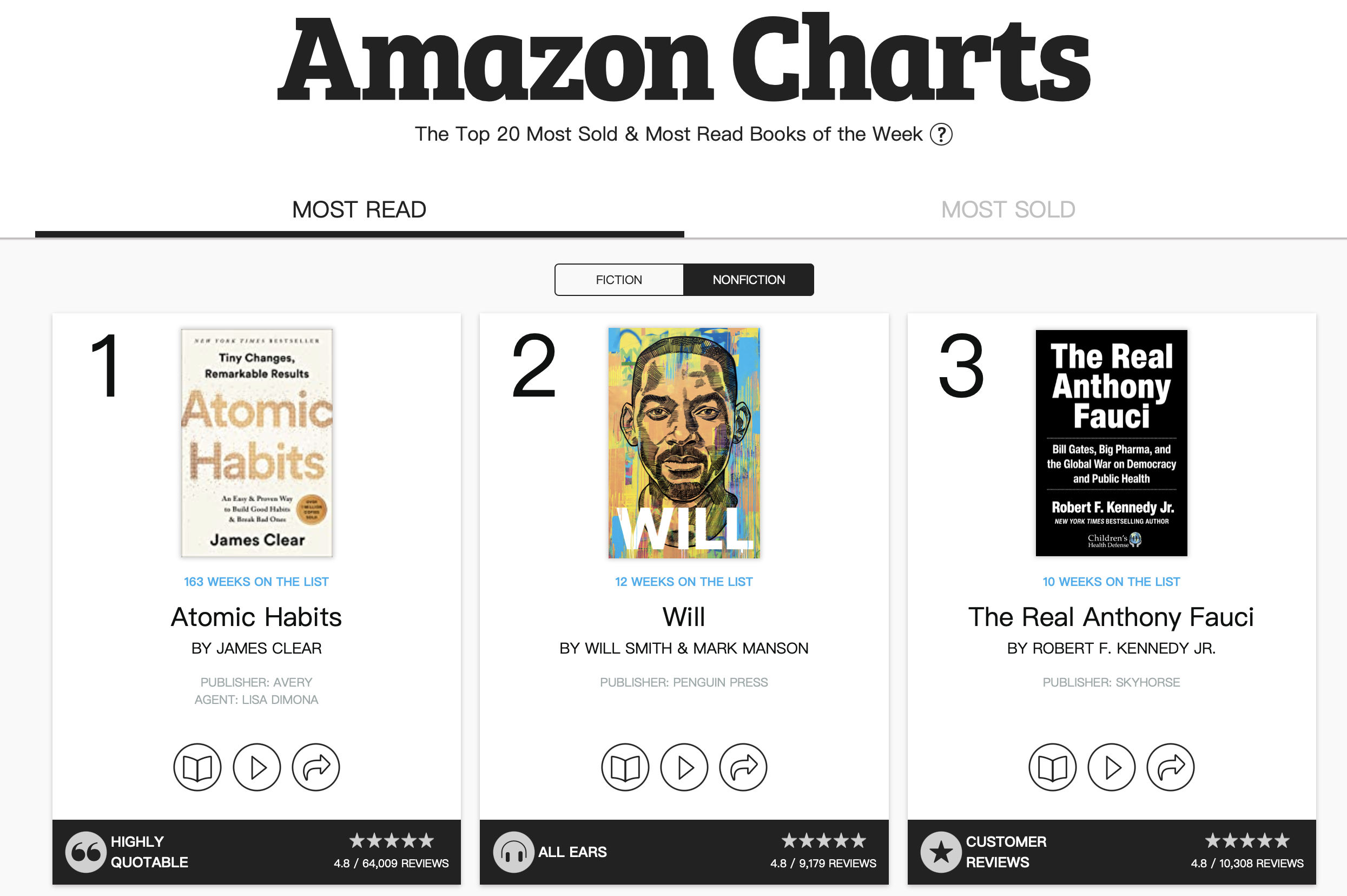Play audio sample for The Real Anthony Fauci
This screenshot has width=1347, height=896.
pyautogui.click(x=1112, y=767)
